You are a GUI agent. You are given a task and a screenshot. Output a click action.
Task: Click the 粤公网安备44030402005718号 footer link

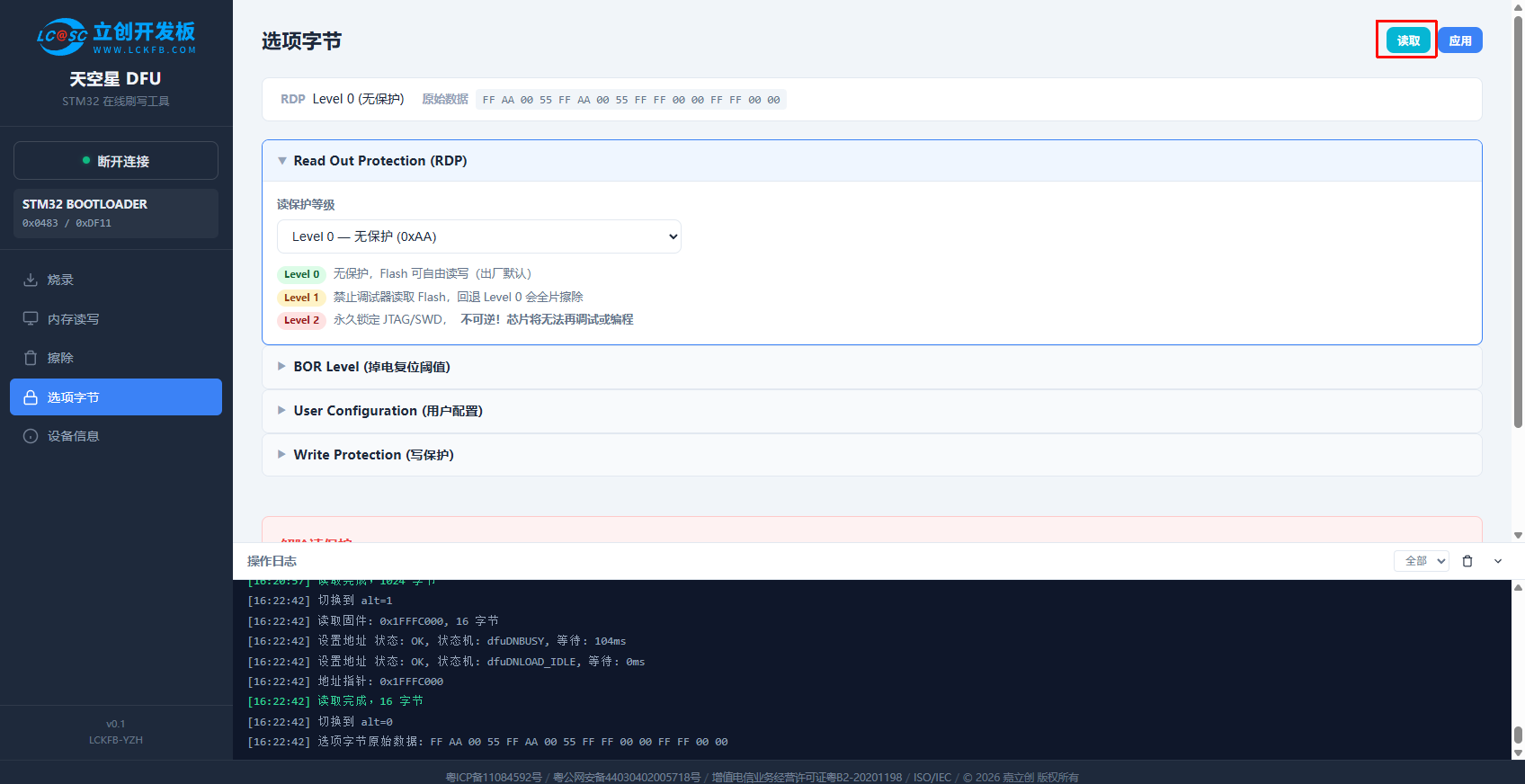(x=627, y=777)
